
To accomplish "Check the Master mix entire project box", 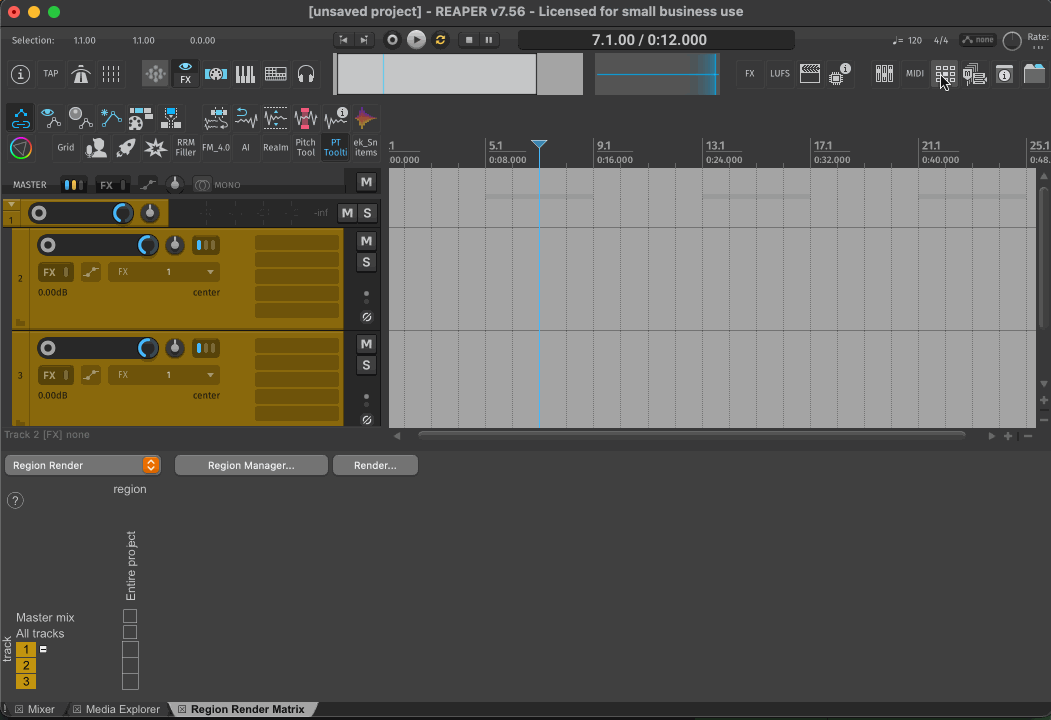I will (130, 616).
